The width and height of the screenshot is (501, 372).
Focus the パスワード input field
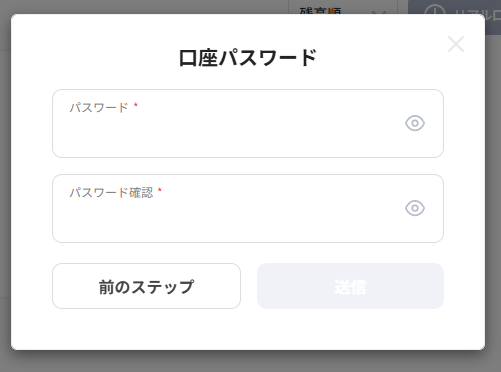click(248, 123)
